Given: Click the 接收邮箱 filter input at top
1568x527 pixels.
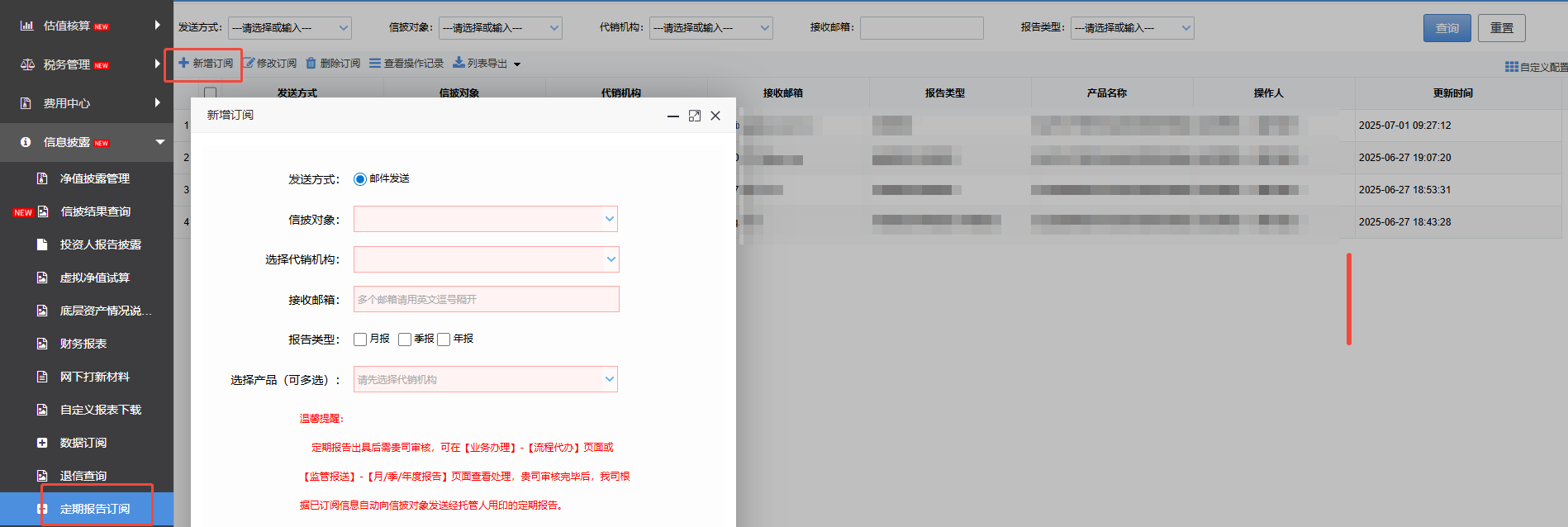Looking at the screenshot, I should [922, 28].
